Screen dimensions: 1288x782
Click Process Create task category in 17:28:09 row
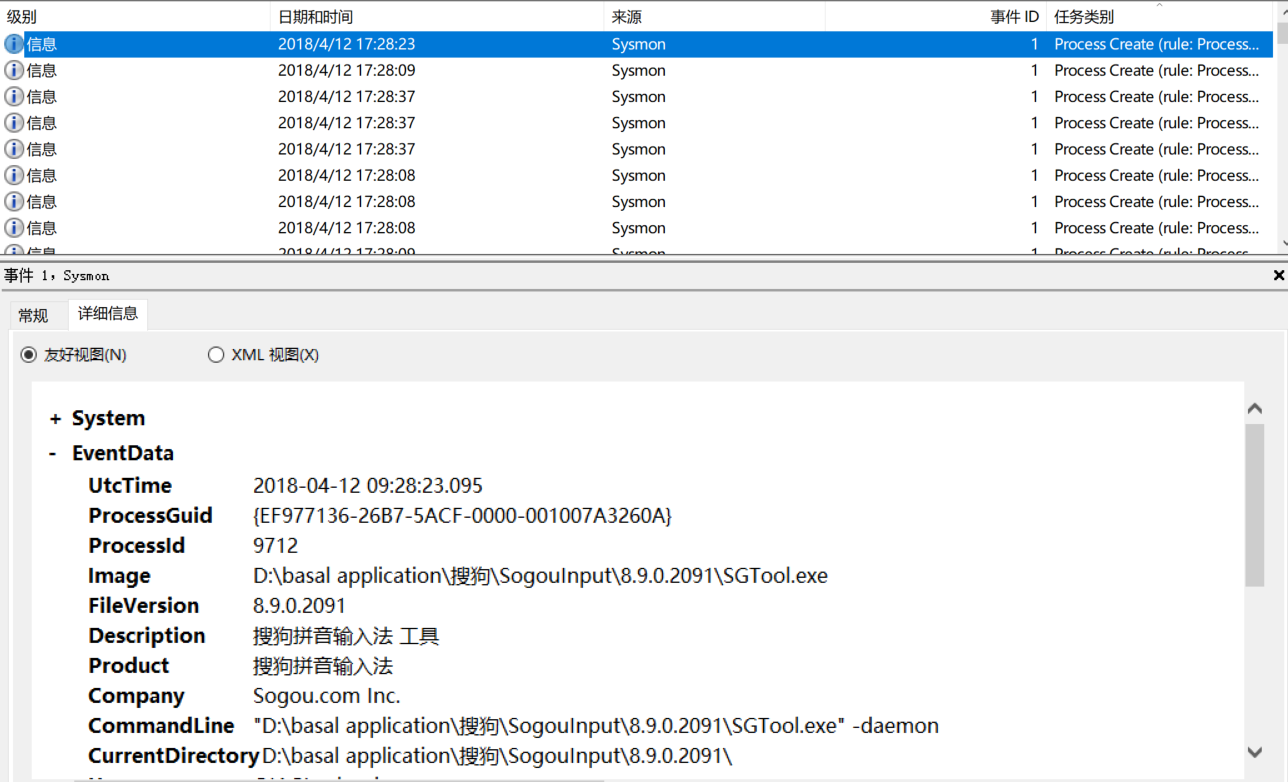1157,70
